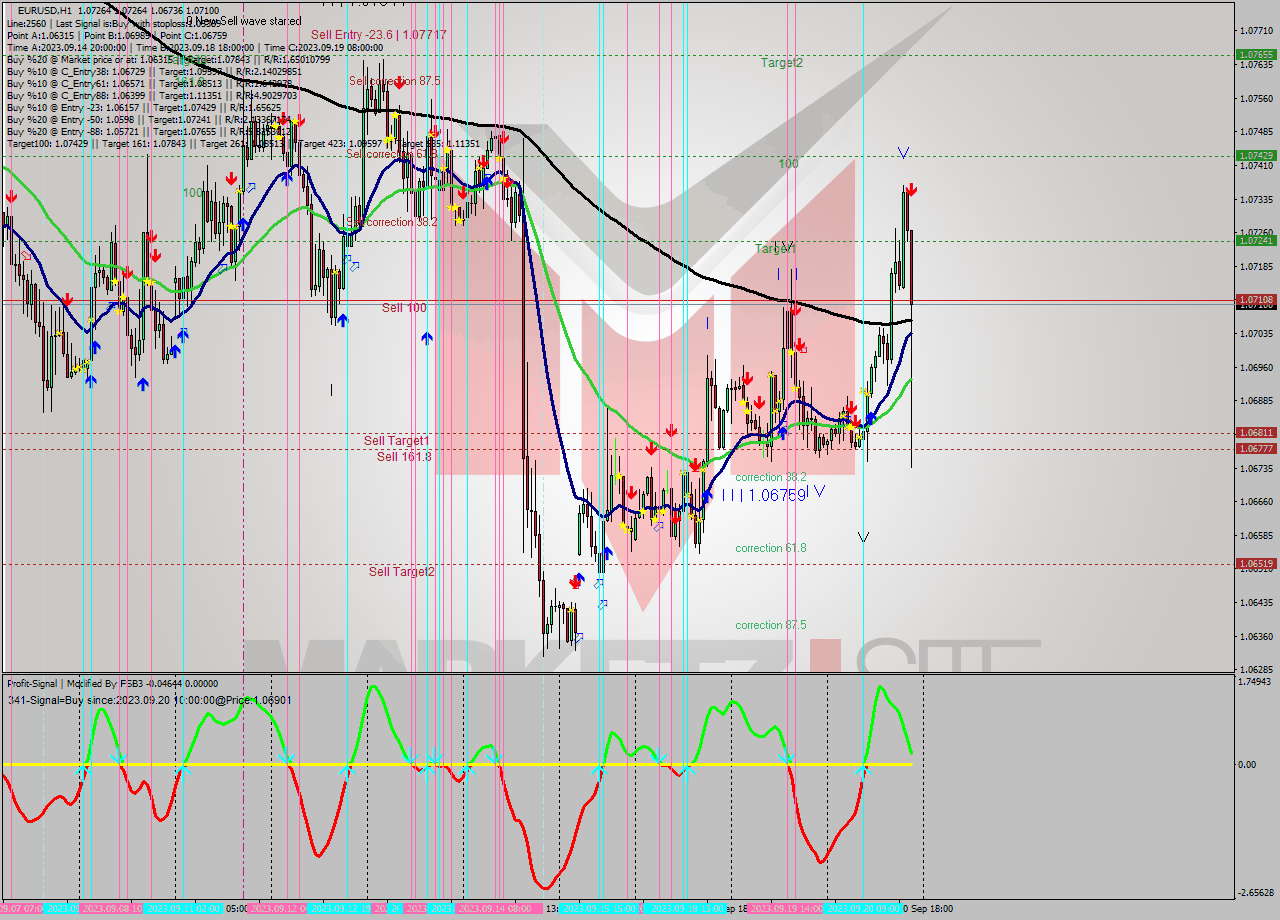The width and height of the screenshot is (1280, 920).
Task: Click the blue 'I I I 1.06759' wave label
Action: pos(764,495)
